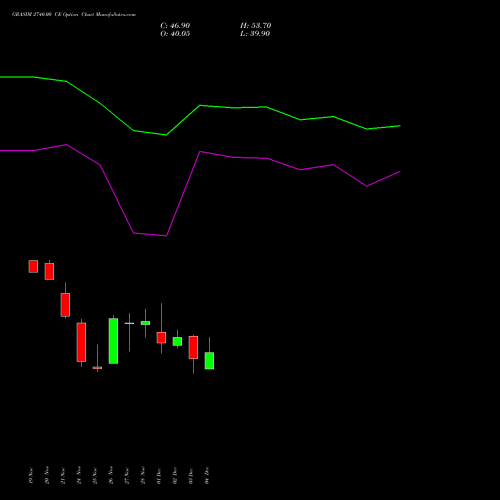Select the 28 Nov date label
Screen dimensions: 500x500
pos(143,475)
